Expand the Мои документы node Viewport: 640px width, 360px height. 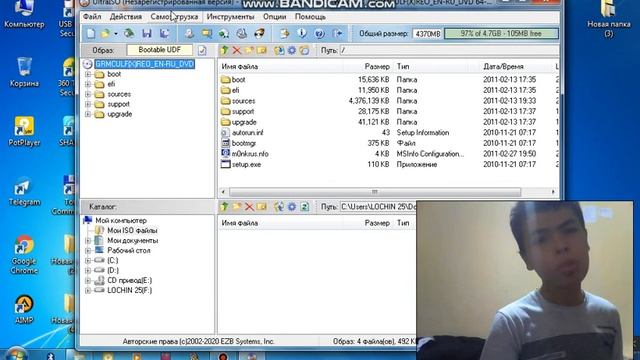pyautogui.click(x=88, y=240)
